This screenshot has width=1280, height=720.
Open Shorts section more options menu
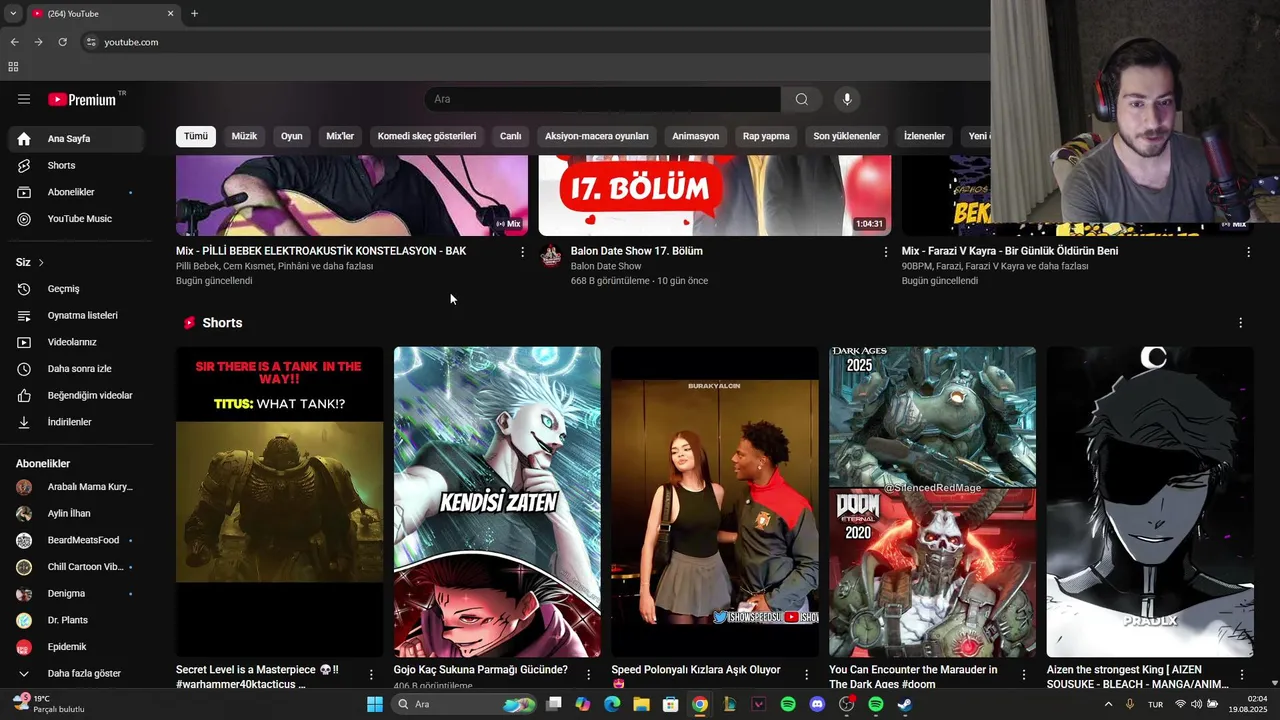click(1240, 323)
